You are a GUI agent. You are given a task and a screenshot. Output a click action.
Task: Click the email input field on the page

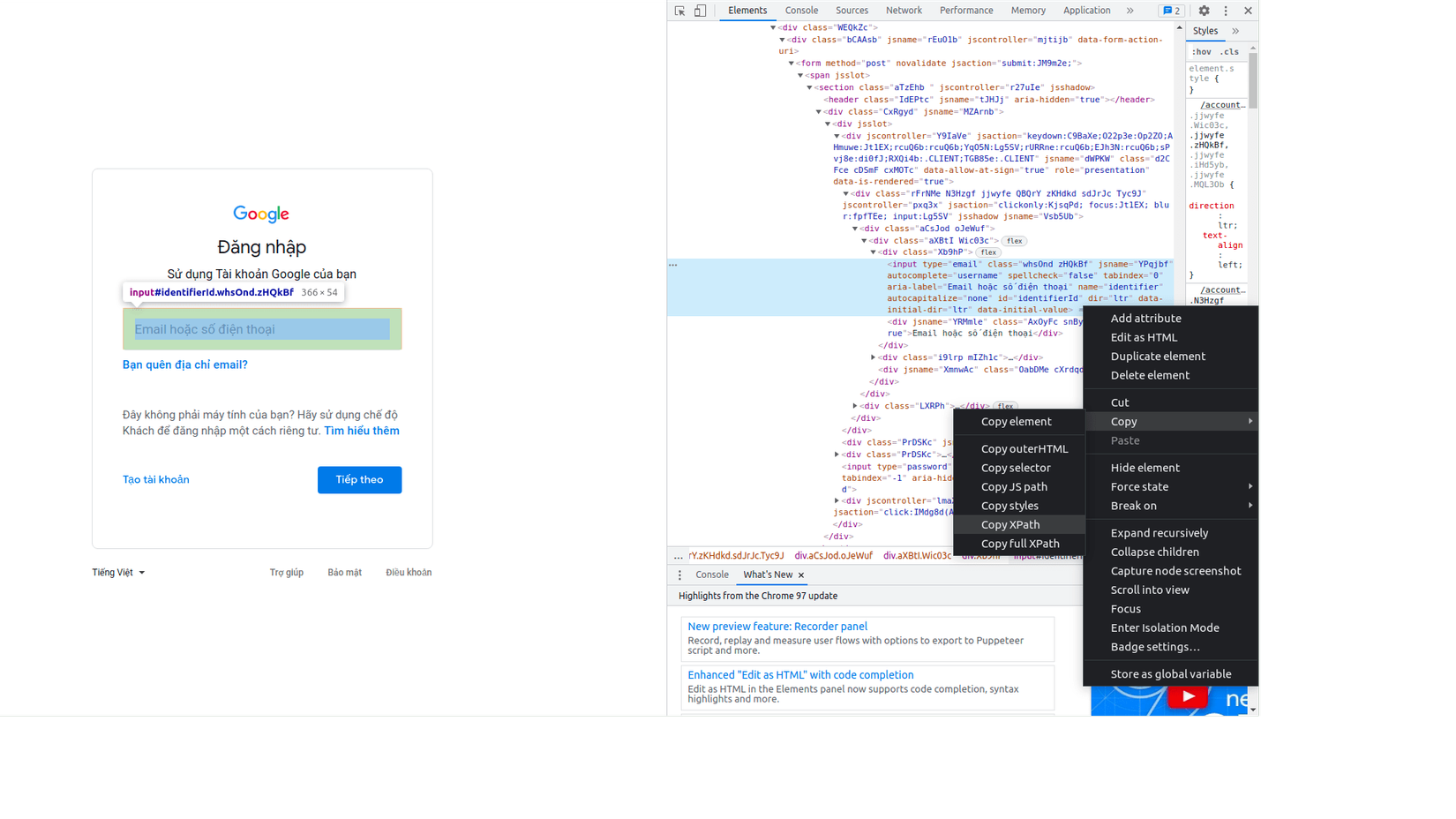[x=261, y=328]
